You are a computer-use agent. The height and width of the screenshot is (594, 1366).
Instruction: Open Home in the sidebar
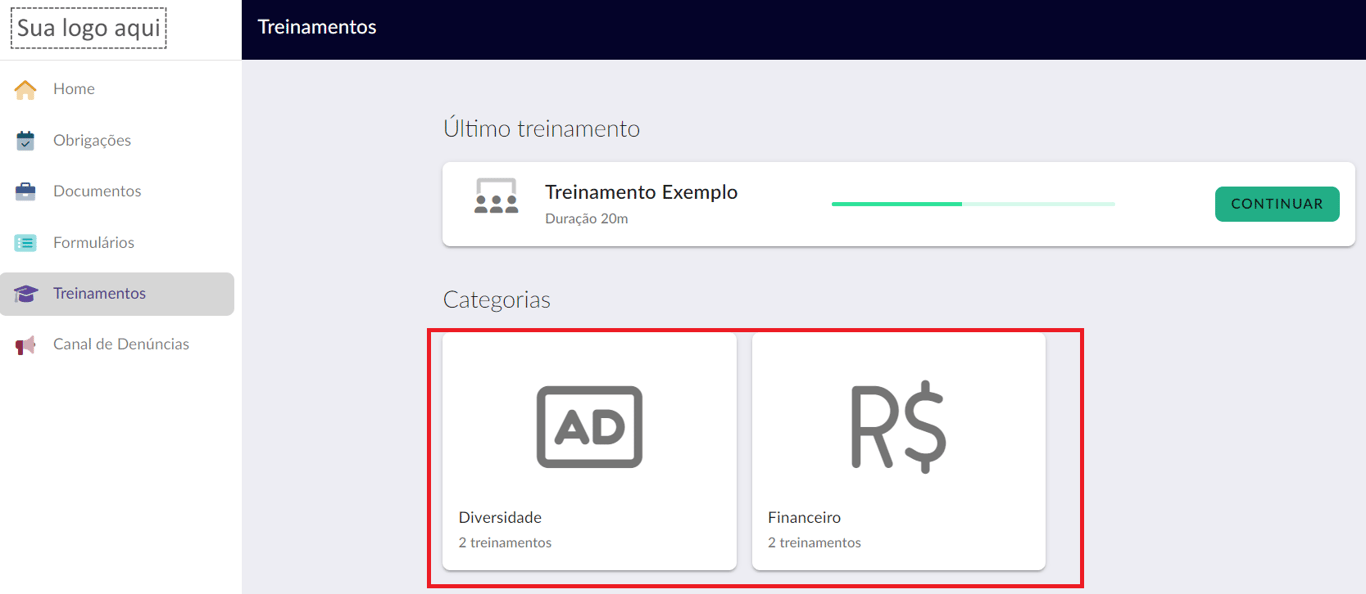coord(117,89)
